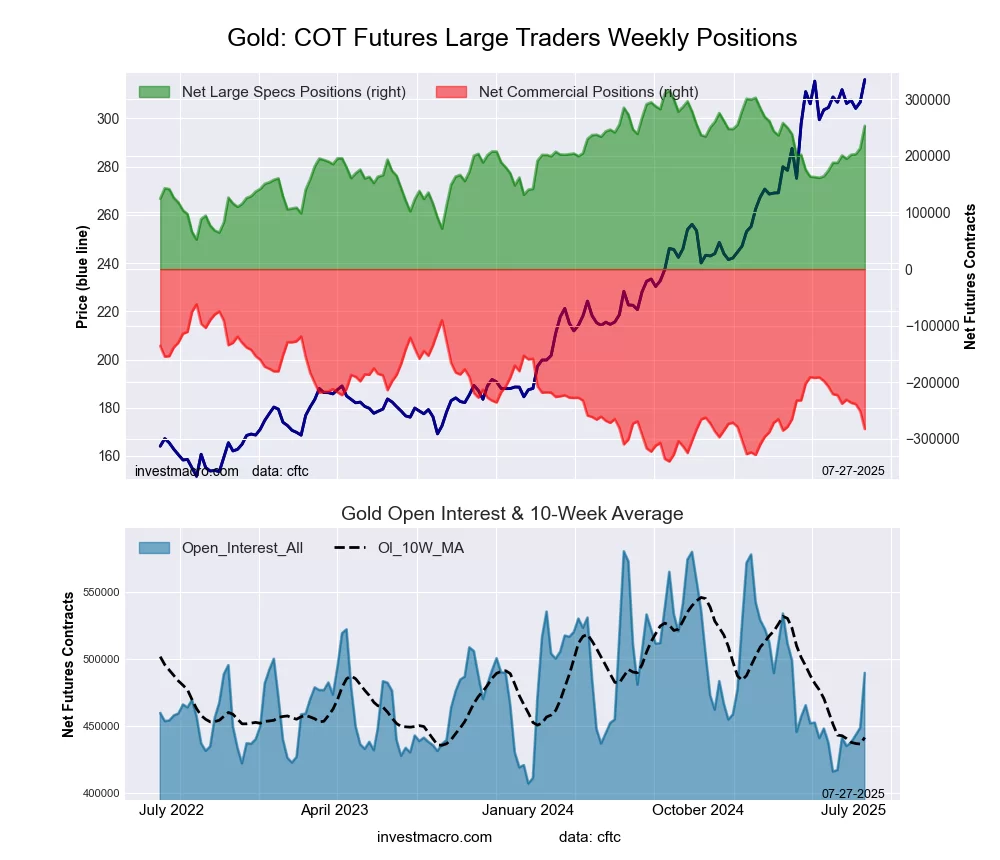1000x860 pixels.
Task: Click the investmacro.com text at page bottom
Action: (434, 837)
